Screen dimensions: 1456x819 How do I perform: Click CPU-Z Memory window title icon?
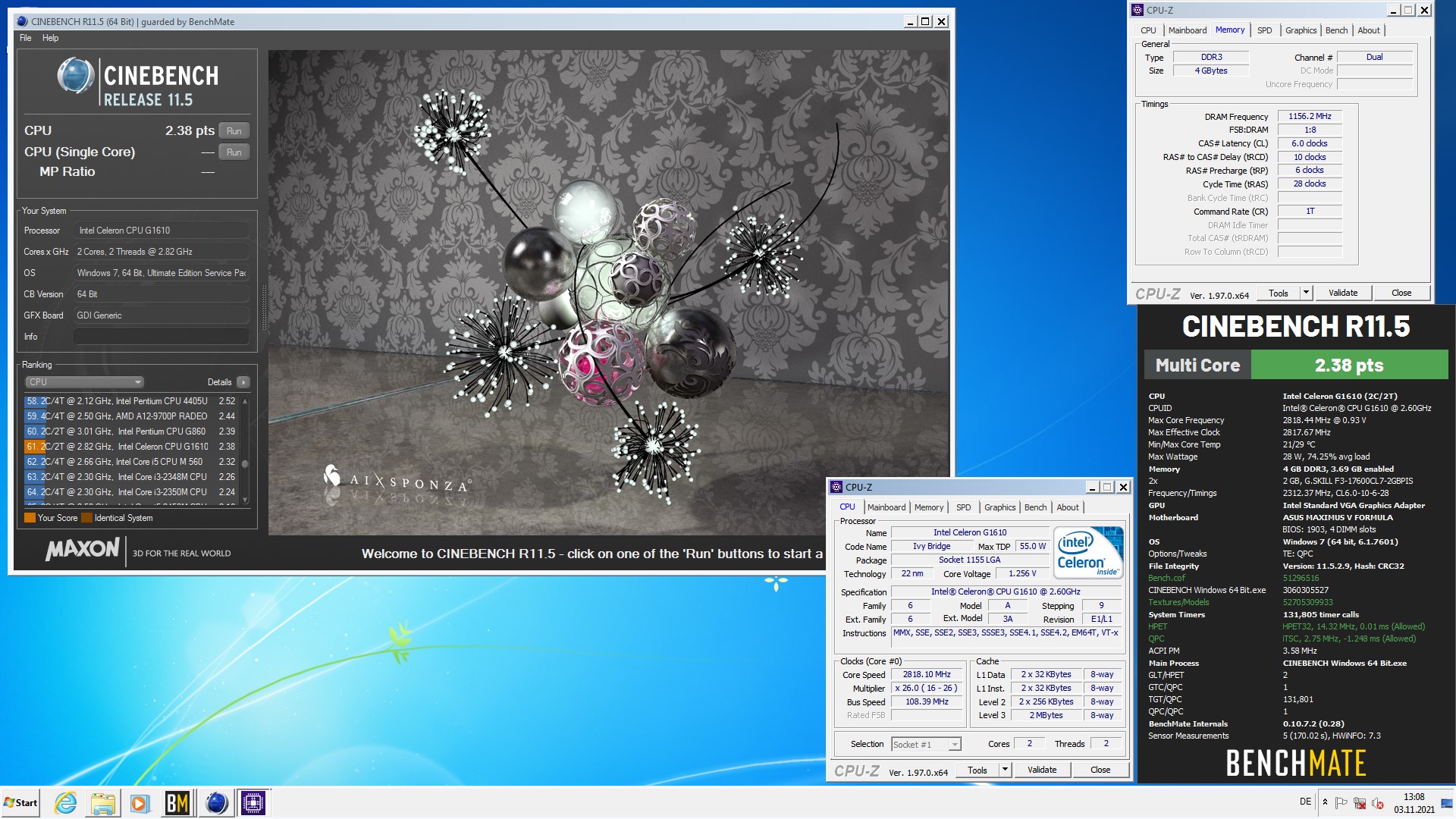pyautogui.click(x=1137, y=10)
